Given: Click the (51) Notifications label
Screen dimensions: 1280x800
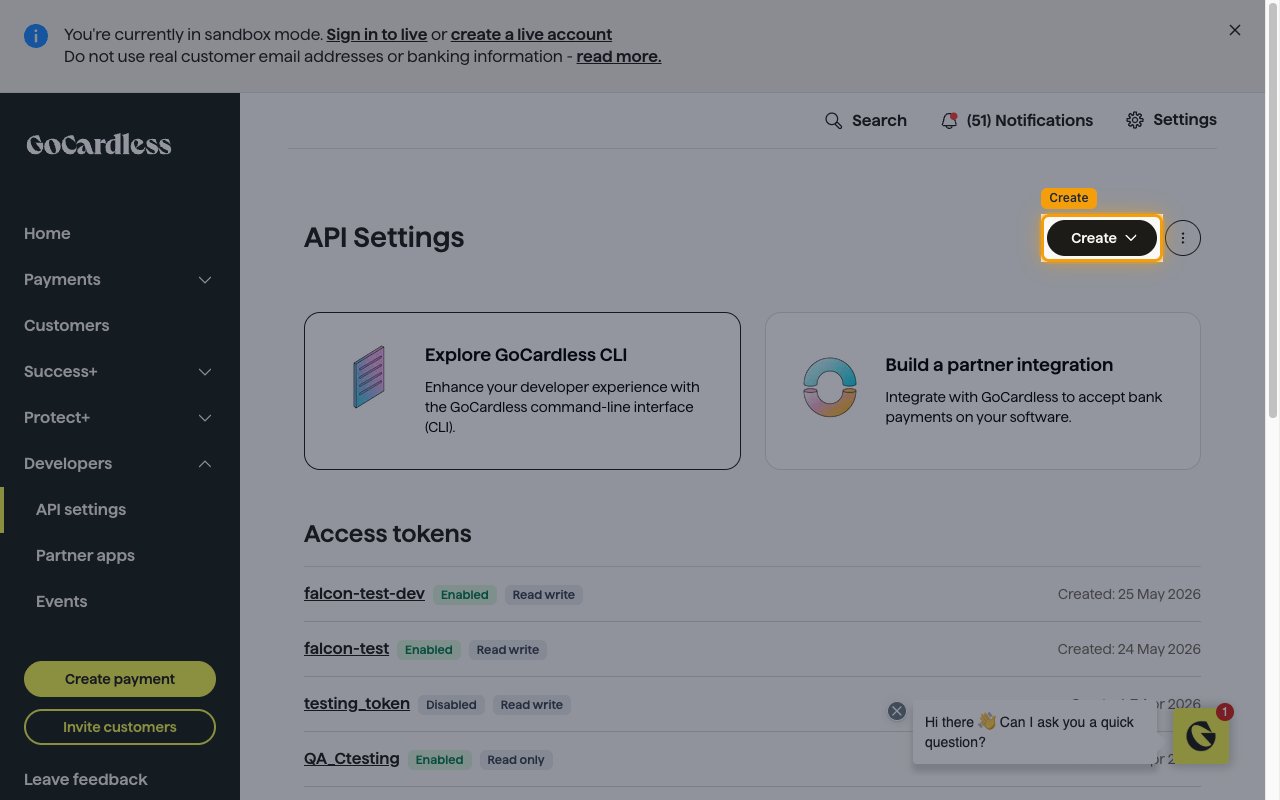Looking at the screenshot, I should click(x=1030, y=120).
